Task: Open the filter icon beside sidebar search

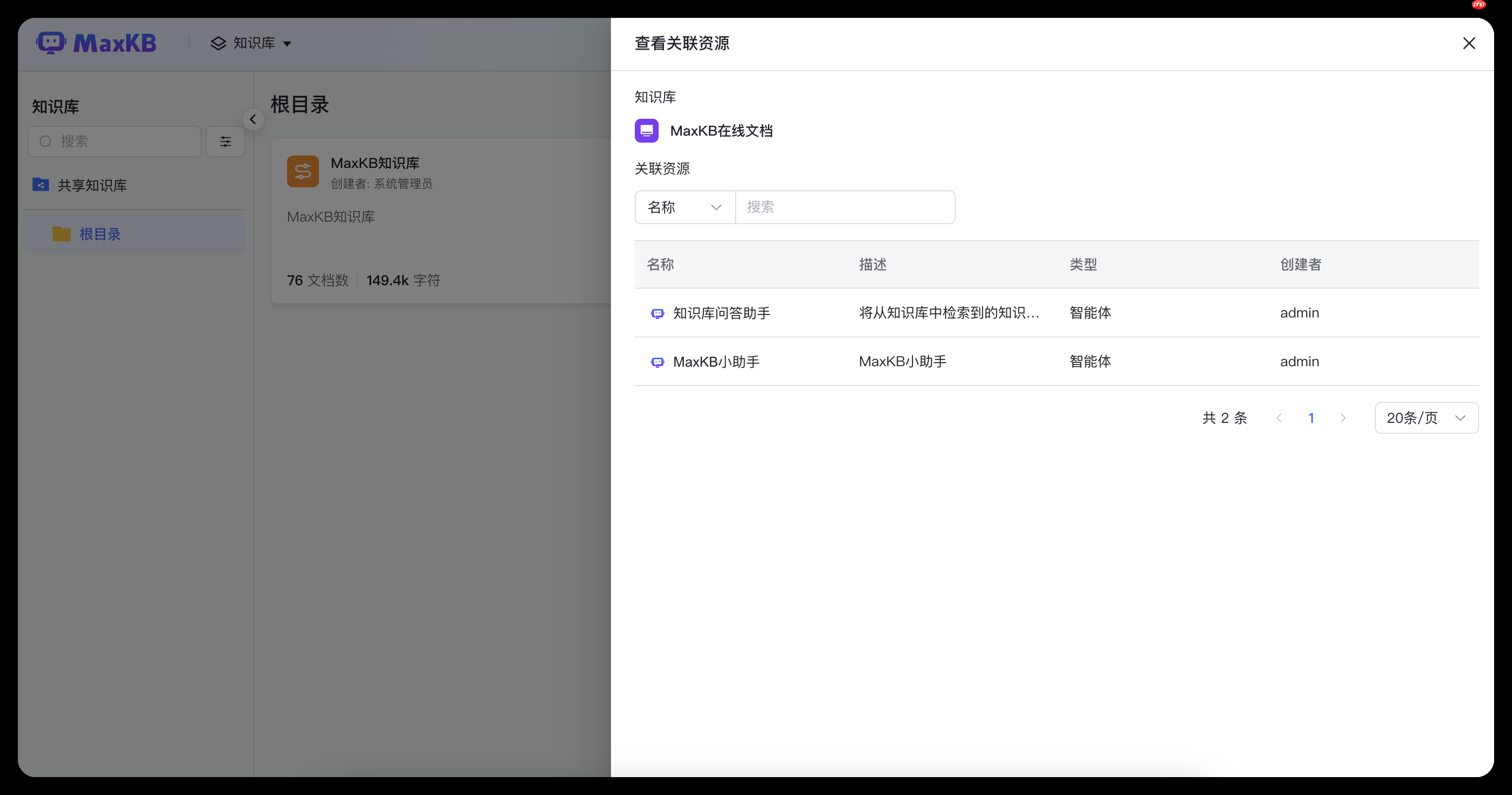Action: point(226,142)
